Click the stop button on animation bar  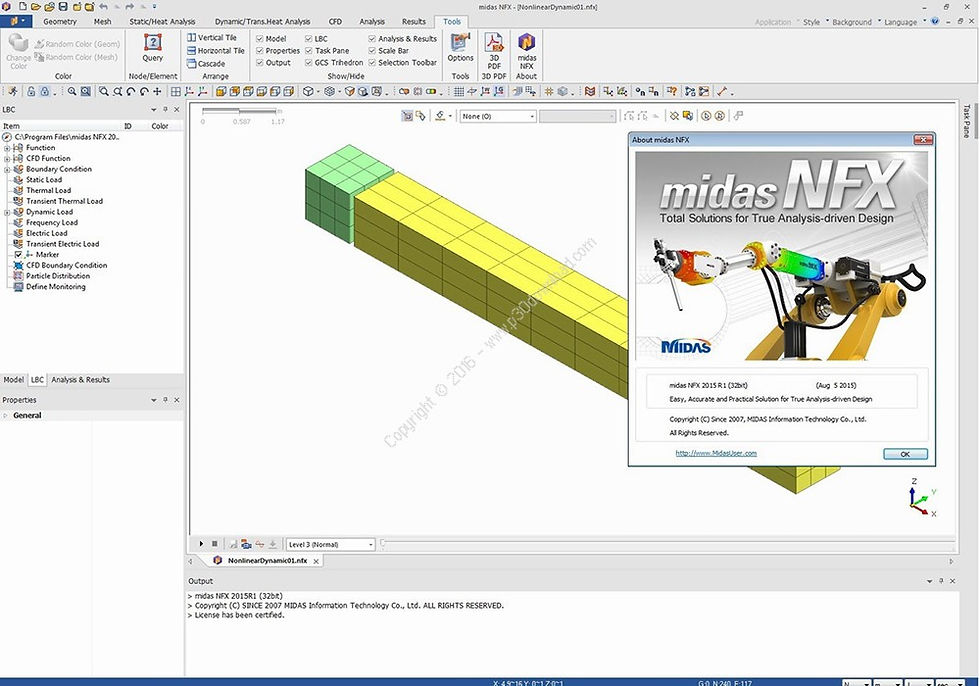point(214,544)
